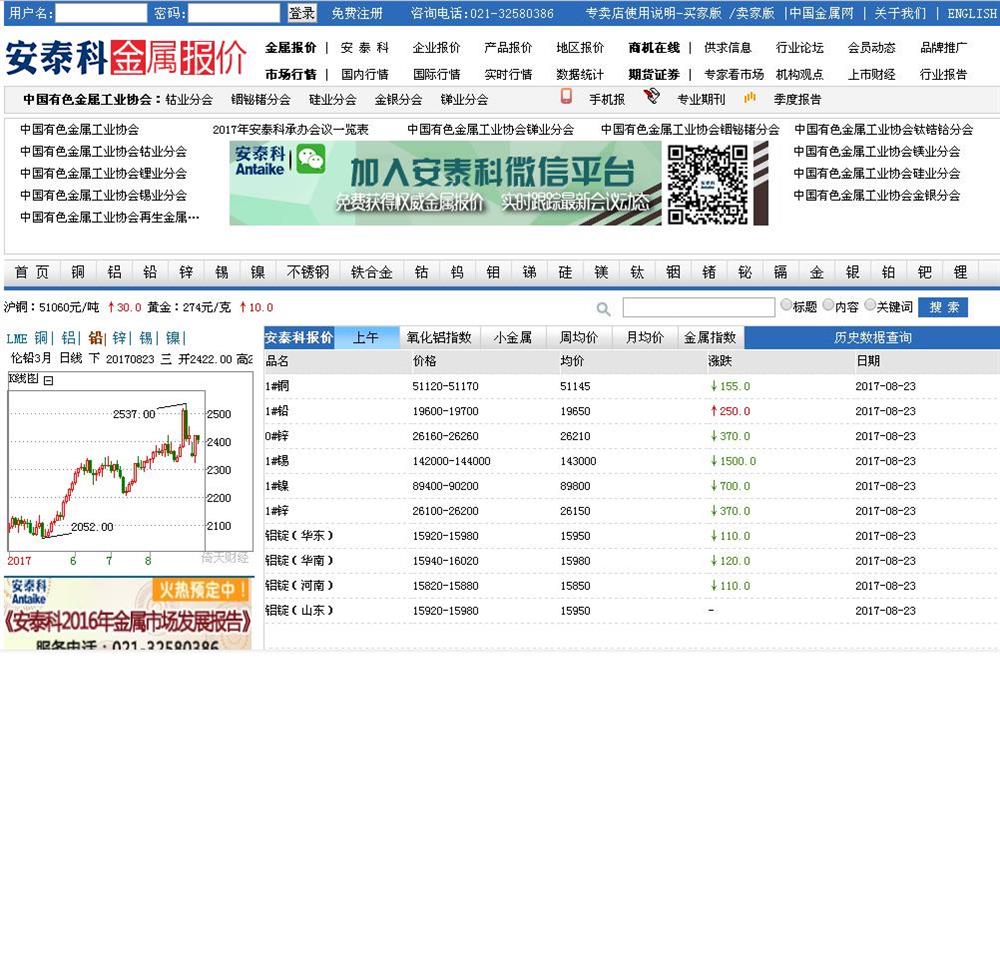The image size is (1000, 967).
Task: Open the 免费注册 link
Action: [x=357, y=13]
